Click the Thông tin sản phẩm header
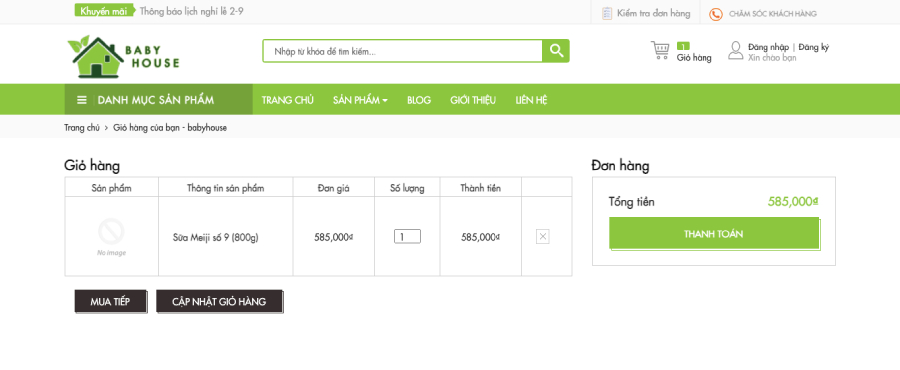 pos(226,188)
